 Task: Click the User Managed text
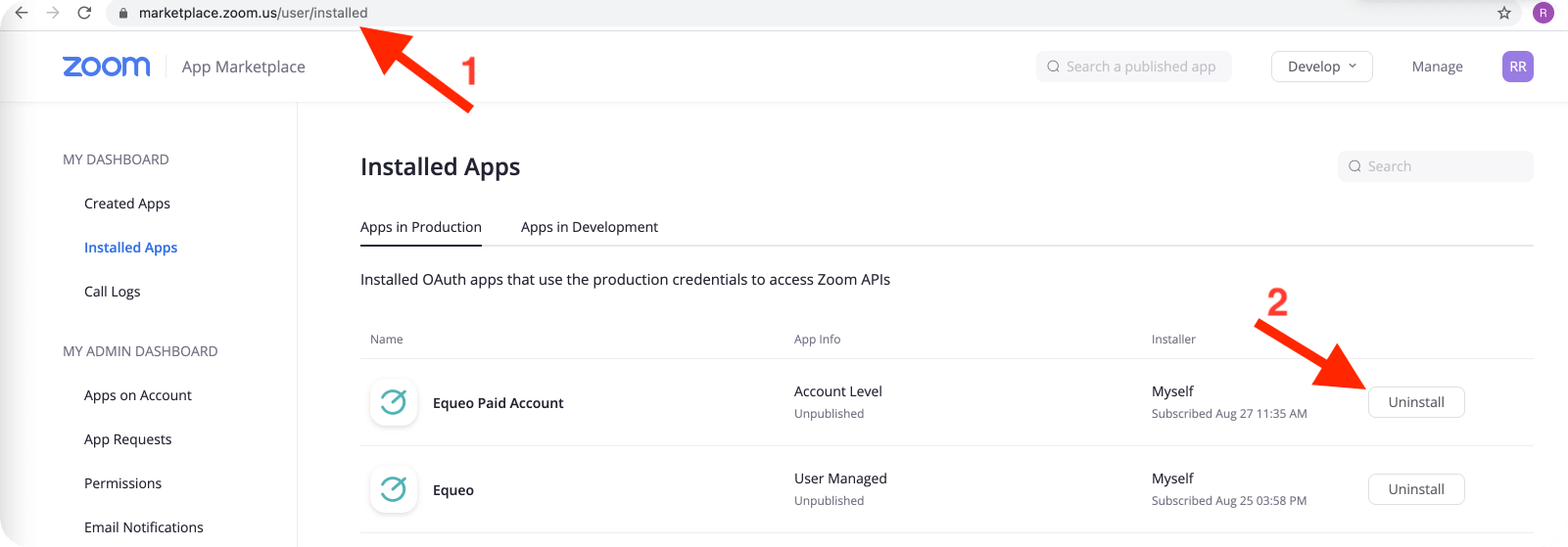(x=840, y=479)
